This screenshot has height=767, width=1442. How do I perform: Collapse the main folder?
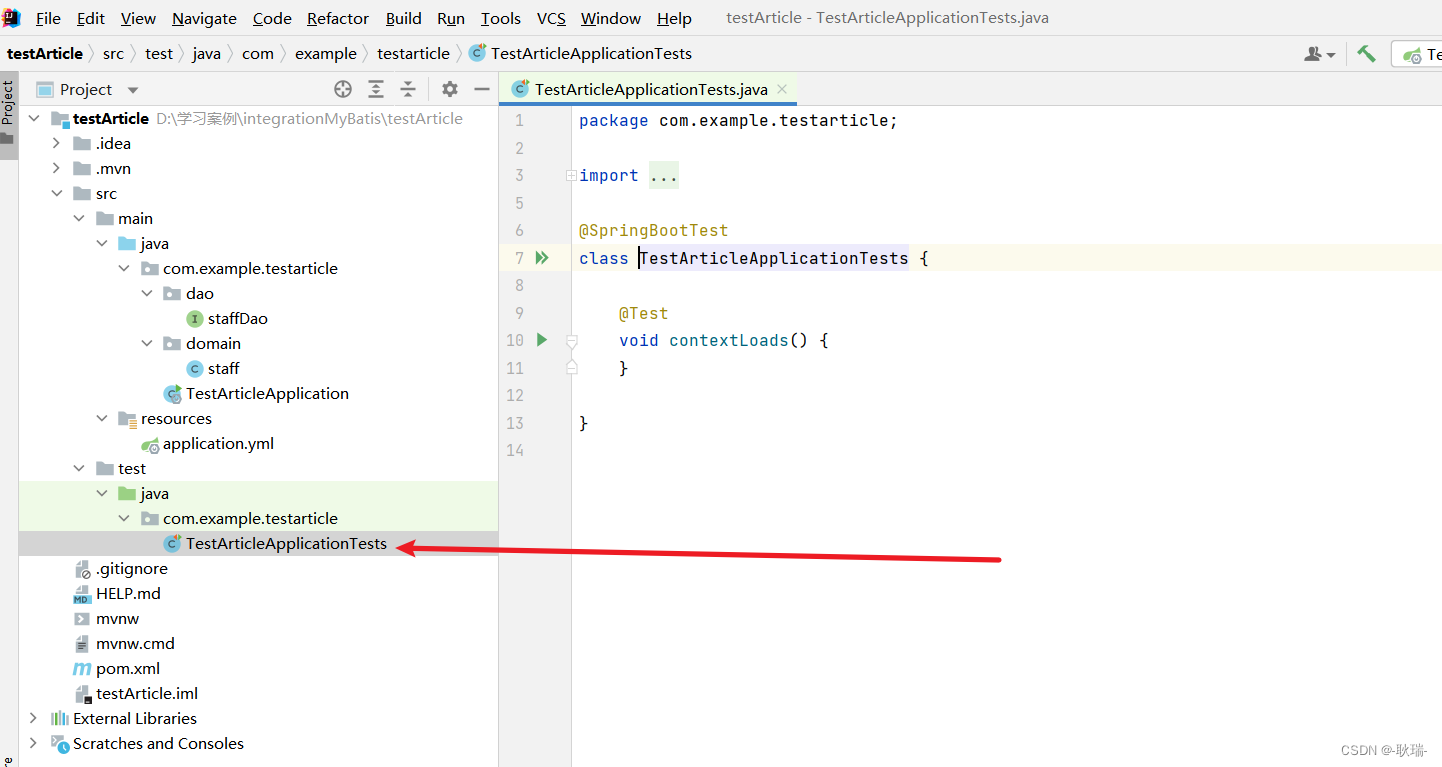coord(79,218)
